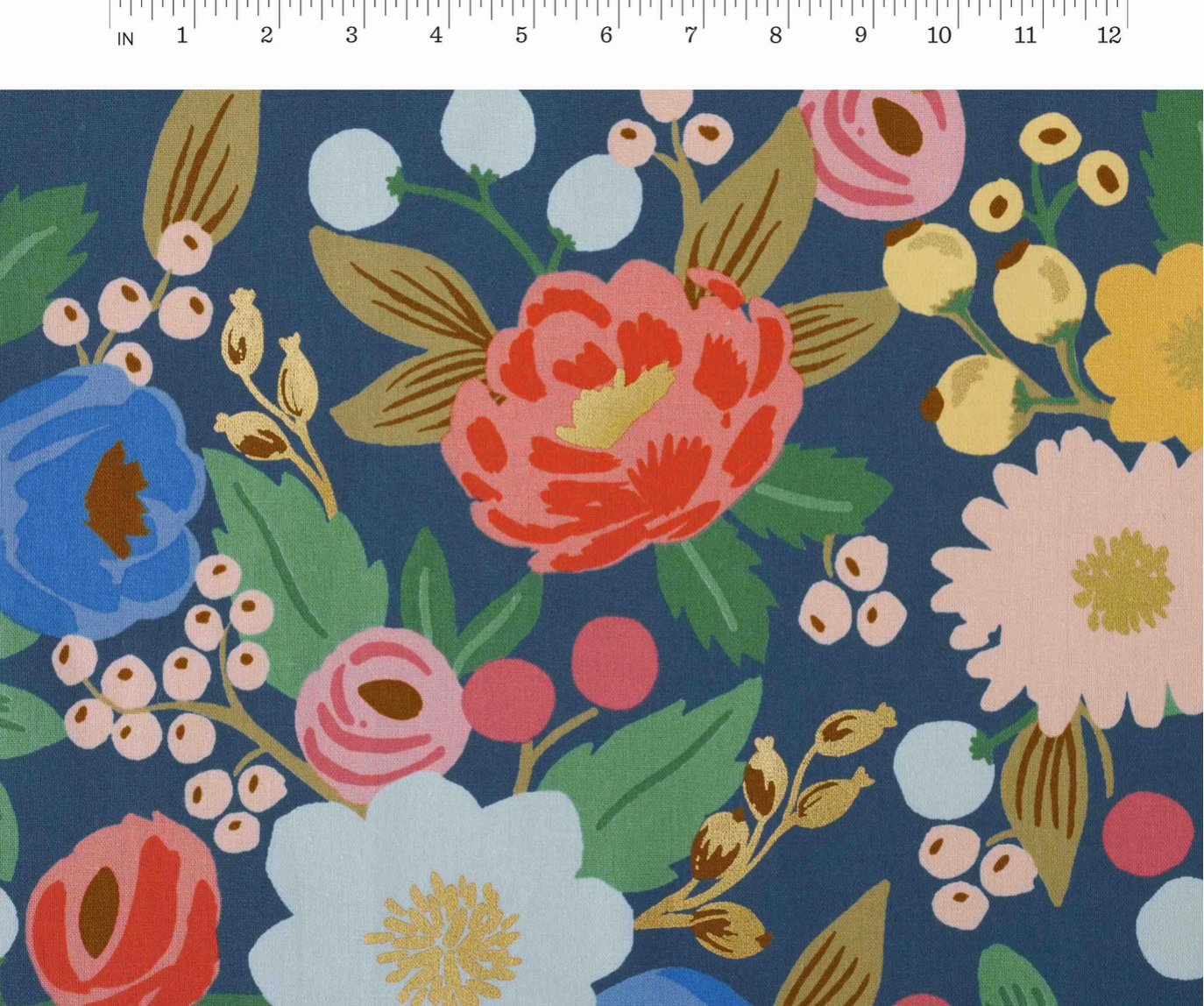Click the IN unit label on ruler
Viewport: 1204px width, 1006px height.
(x=125, y=39)
